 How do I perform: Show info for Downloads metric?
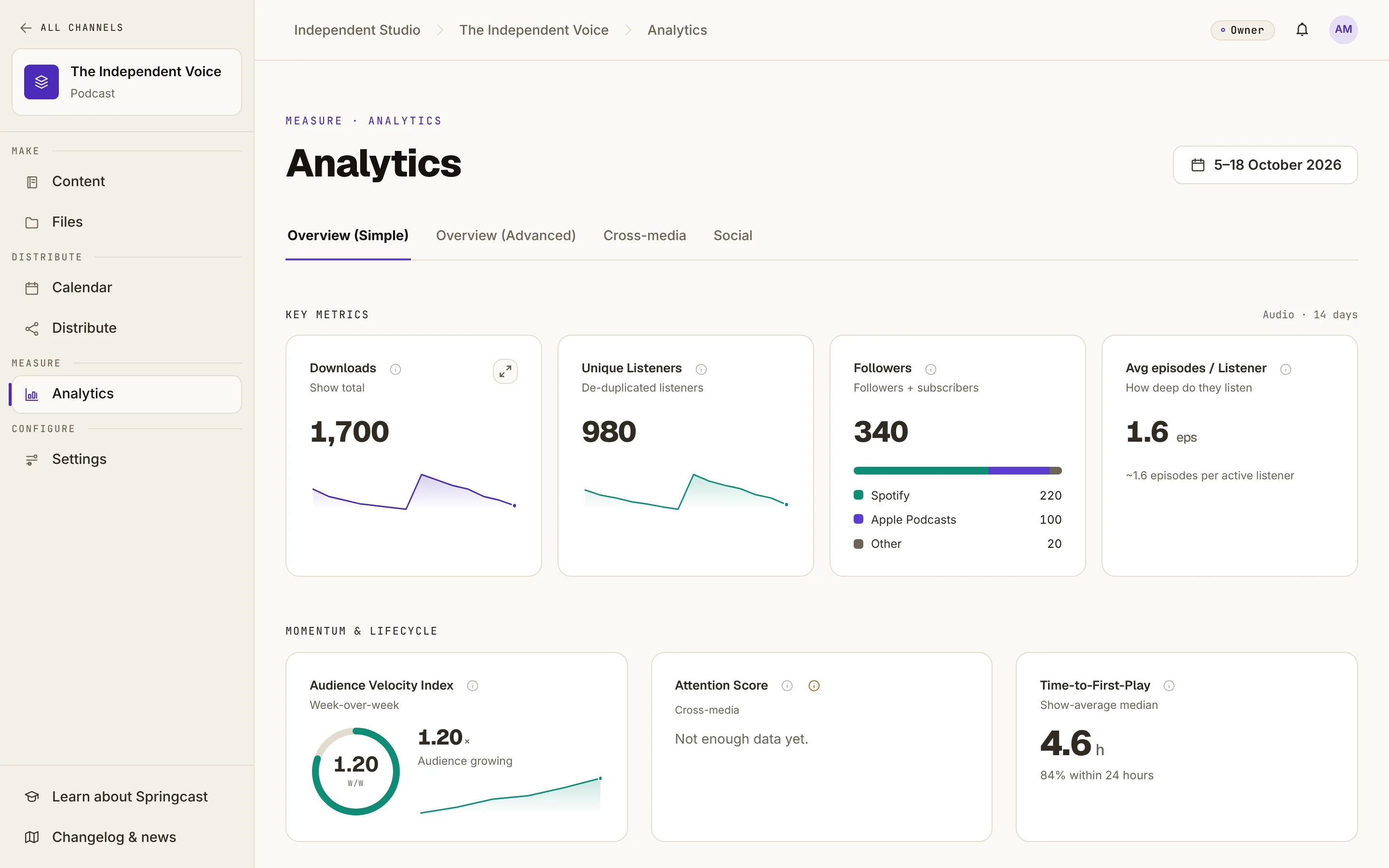pos(395,369)
